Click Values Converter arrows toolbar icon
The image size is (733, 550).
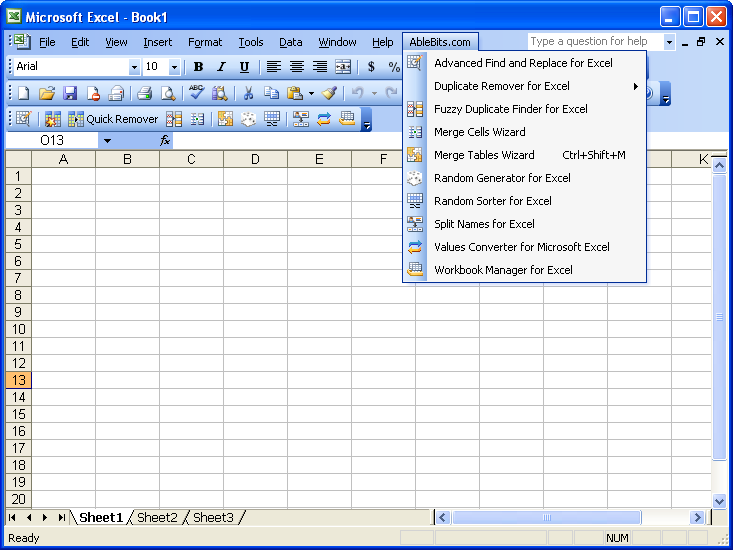pyautogui.click(x=323, y=119)
